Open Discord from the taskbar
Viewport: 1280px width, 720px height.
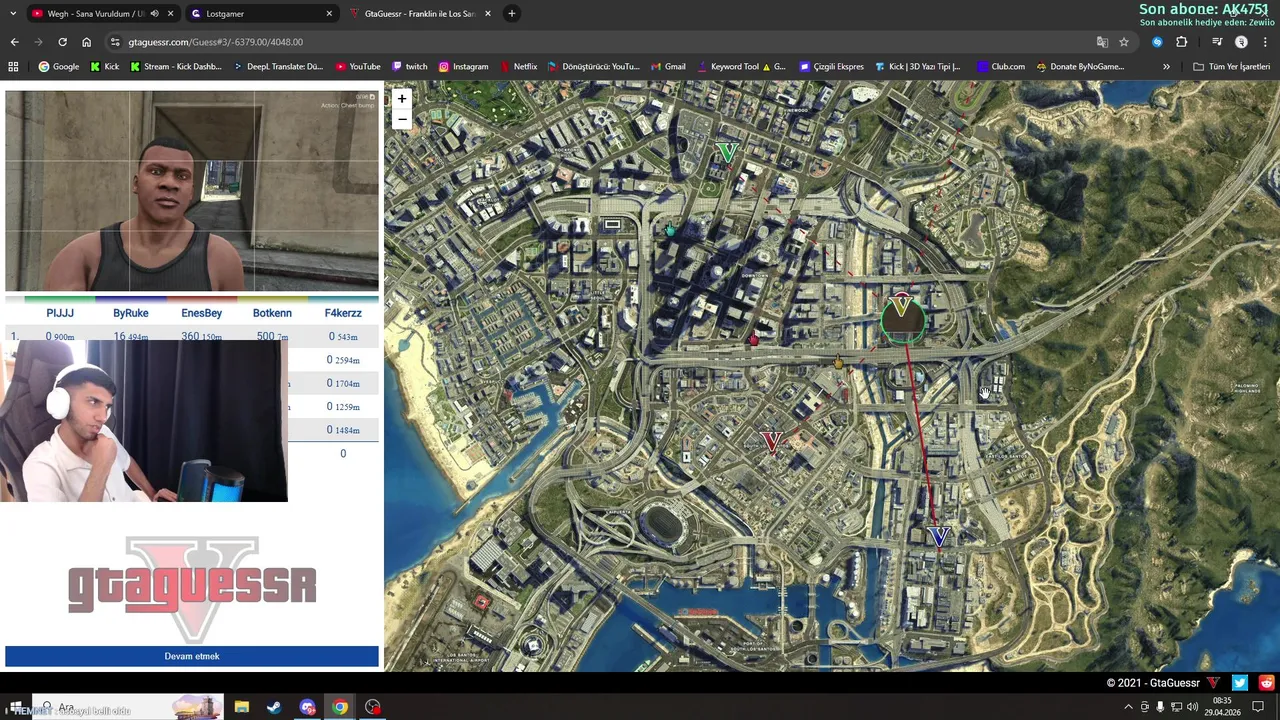click(307, 707)
